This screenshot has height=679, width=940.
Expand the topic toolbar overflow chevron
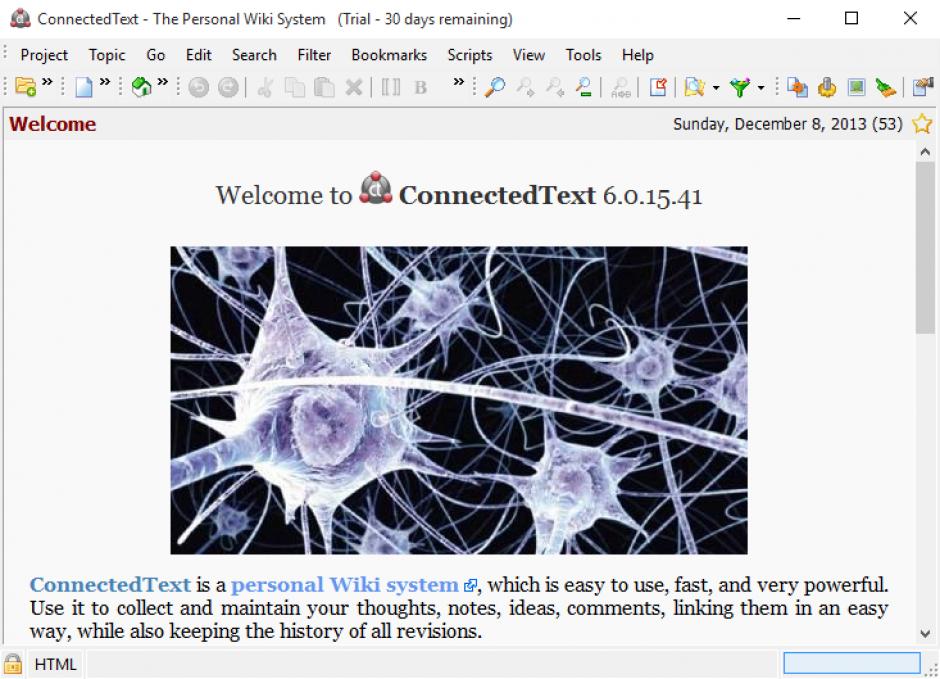pyautogui.click(x=105, y=82)
